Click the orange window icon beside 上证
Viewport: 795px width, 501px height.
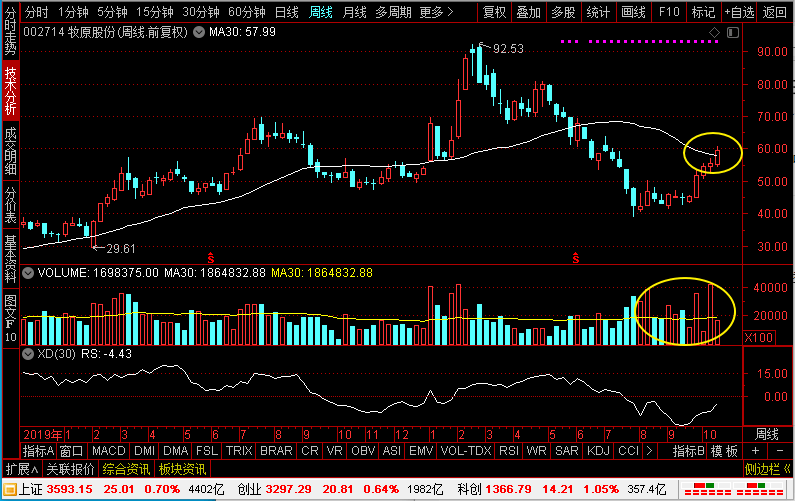coord(10,490)
